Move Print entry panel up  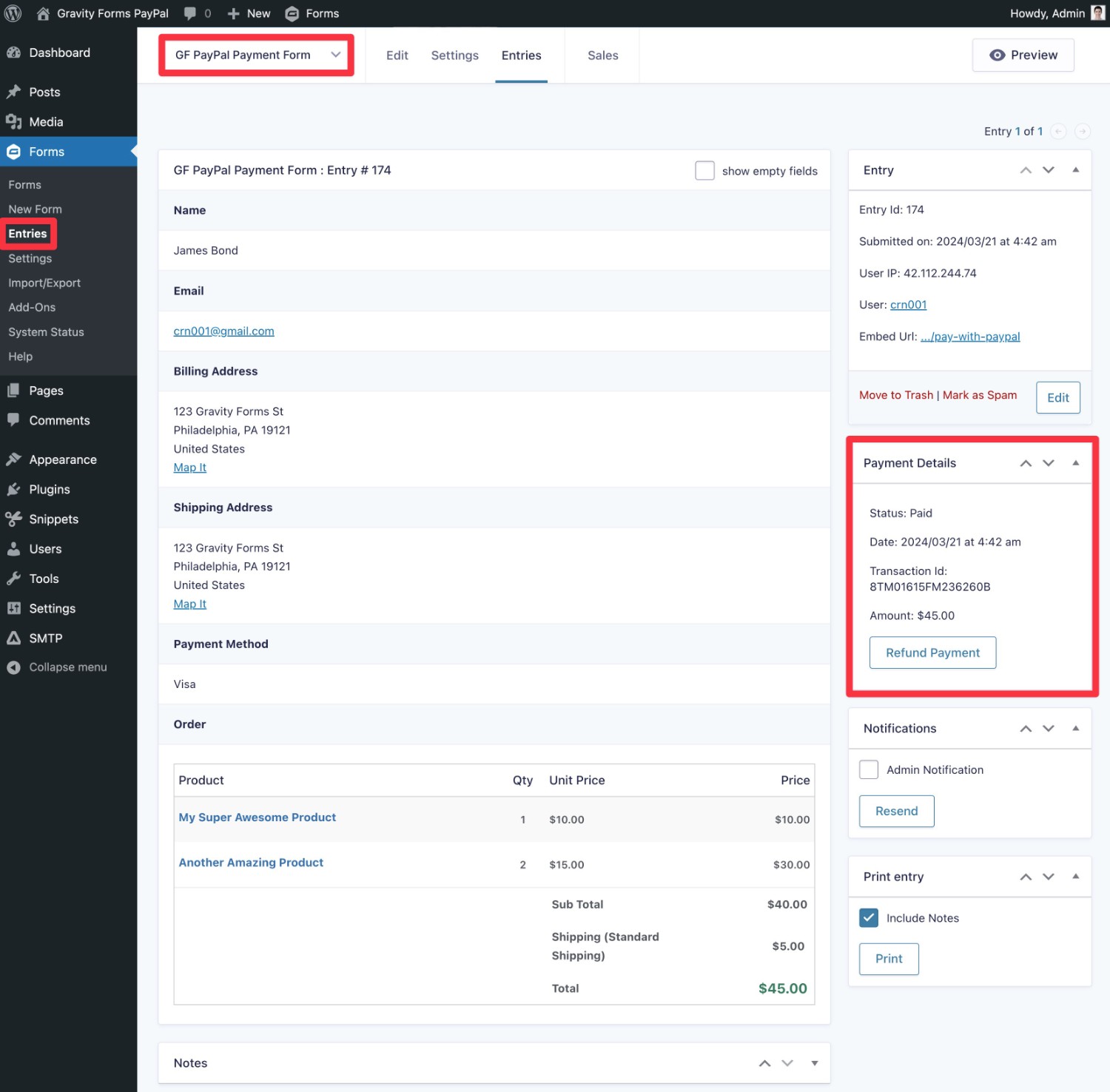pyautogui.click(x=1026, y=877)
